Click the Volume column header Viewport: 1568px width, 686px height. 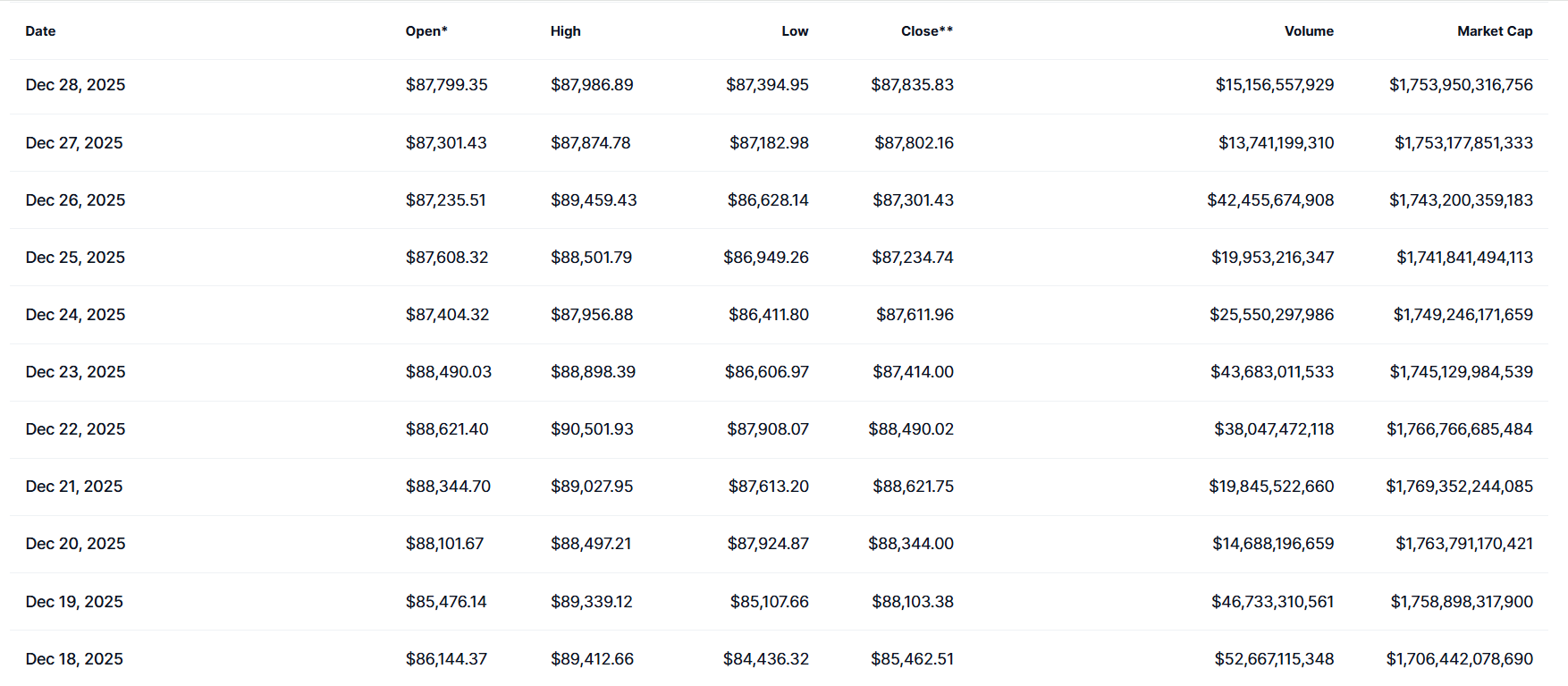(1308, 31)
